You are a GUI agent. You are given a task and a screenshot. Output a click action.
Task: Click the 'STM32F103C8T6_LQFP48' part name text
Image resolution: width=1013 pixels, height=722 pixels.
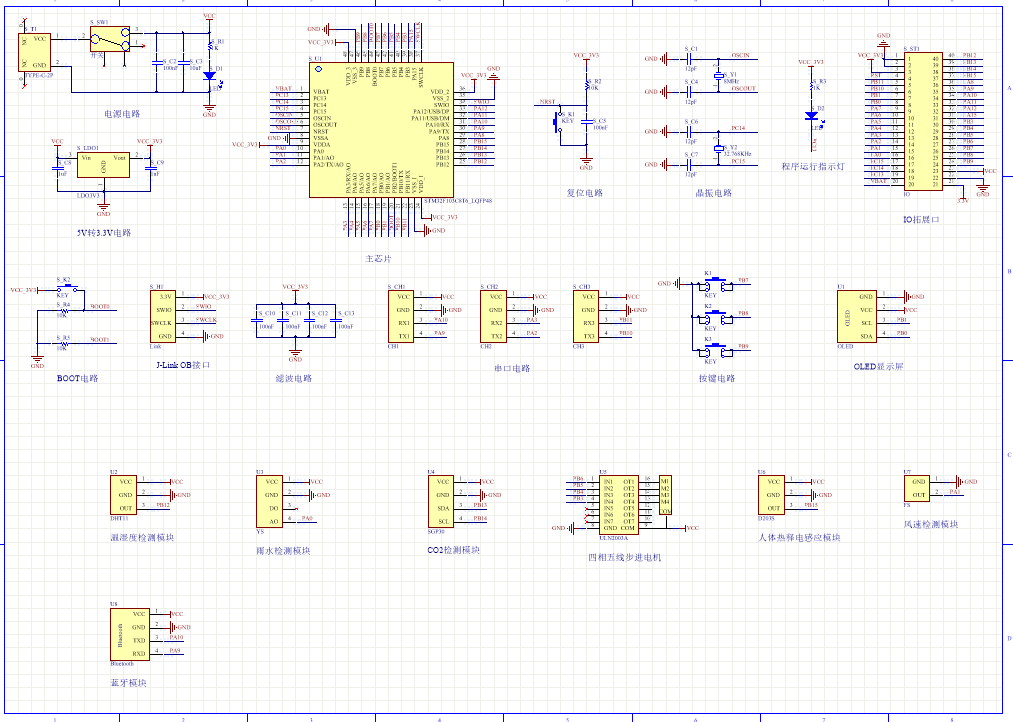click(x=458, y=201)
